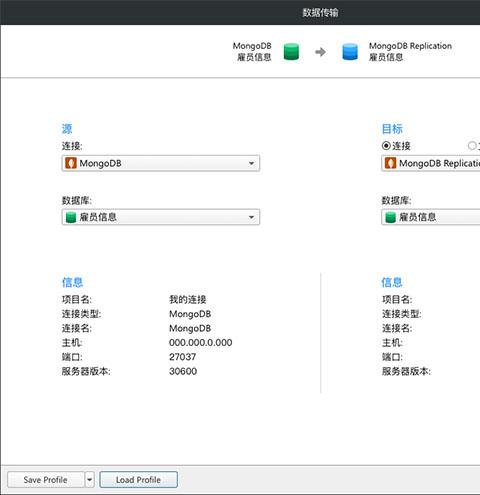The width and height of the screenshot is (480, 495).
Task: Open the target MongoDB Replication connection dropdown
Action: tap(431, 163)
